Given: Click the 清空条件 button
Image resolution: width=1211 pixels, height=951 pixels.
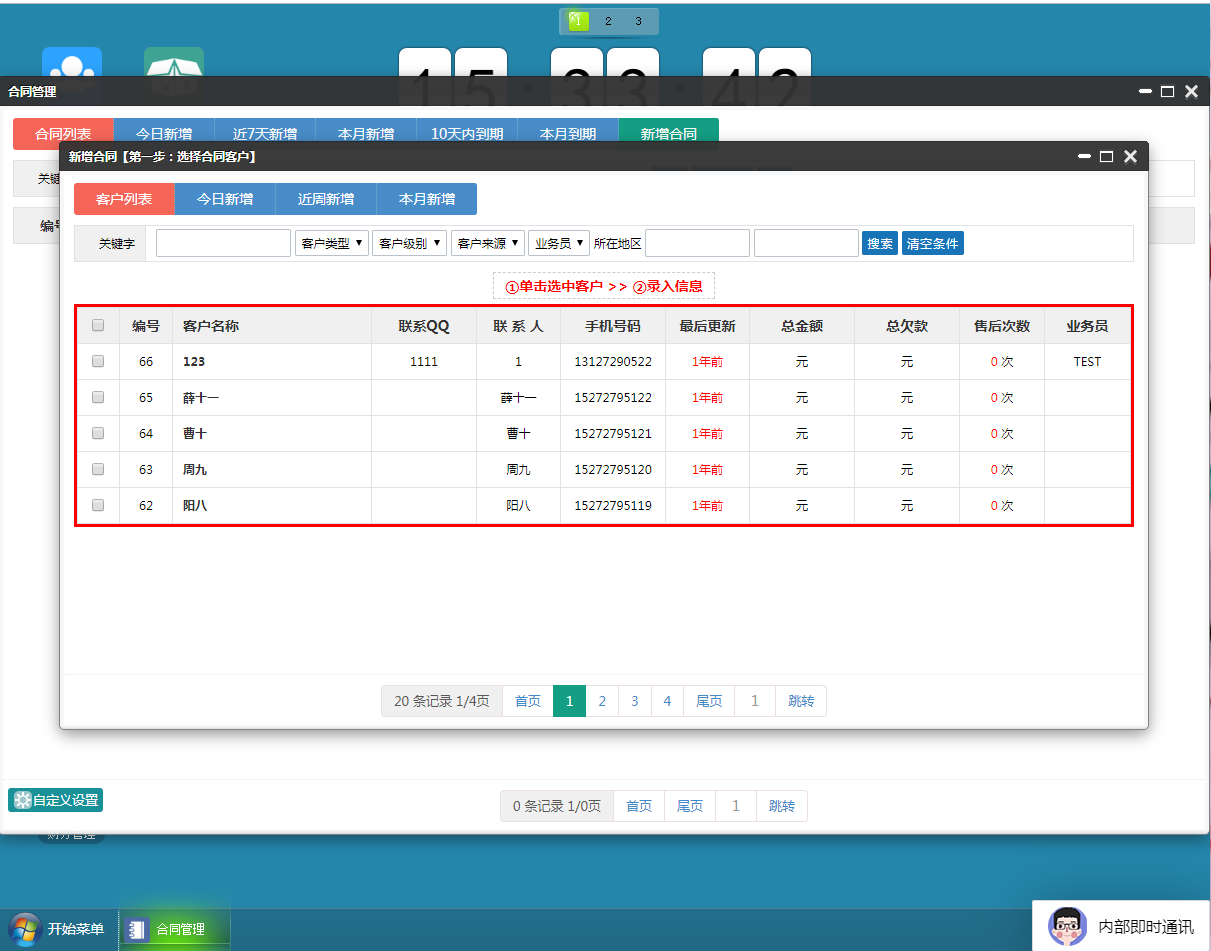Looking at the screenshot, I should click(932, 243).
